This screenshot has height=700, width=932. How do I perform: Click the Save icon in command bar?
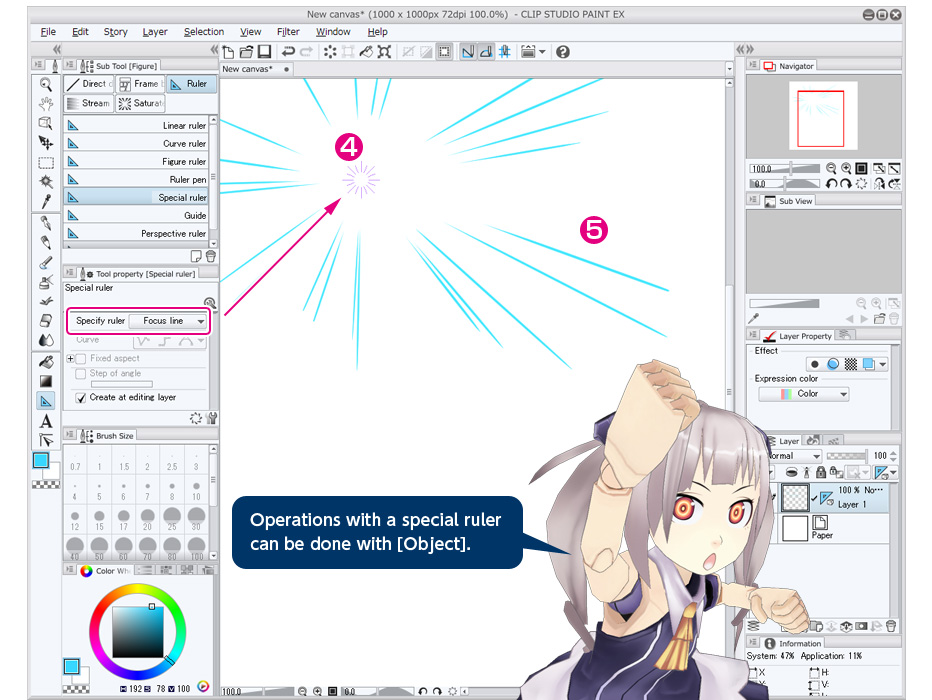click(x=265, y=51)
